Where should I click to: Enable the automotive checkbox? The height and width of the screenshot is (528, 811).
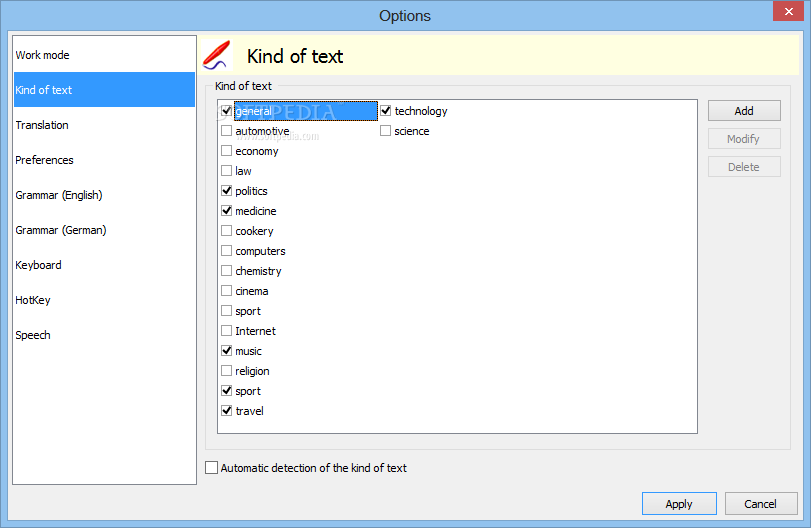tap(227, 131)
